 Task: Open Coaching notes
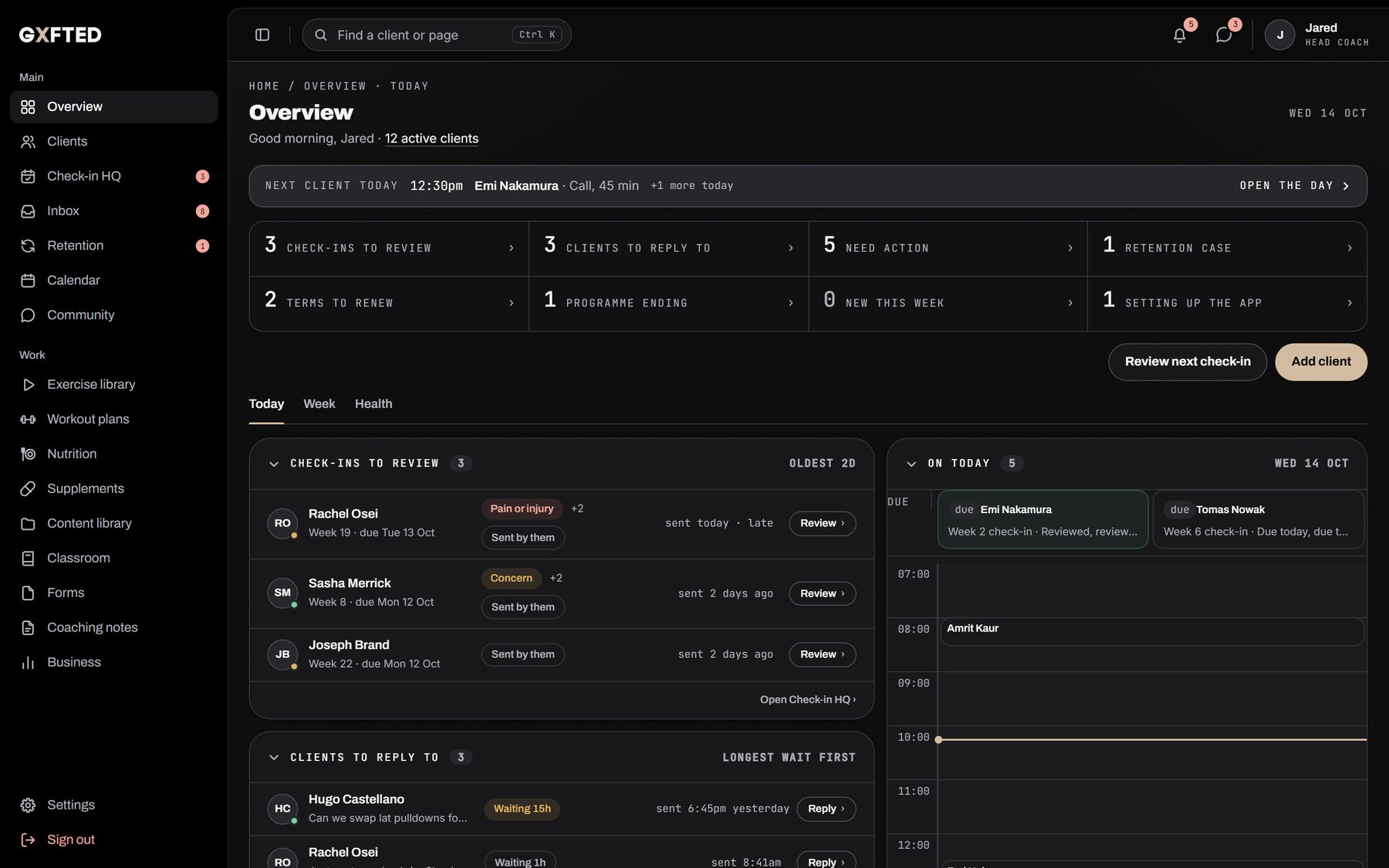113,627
